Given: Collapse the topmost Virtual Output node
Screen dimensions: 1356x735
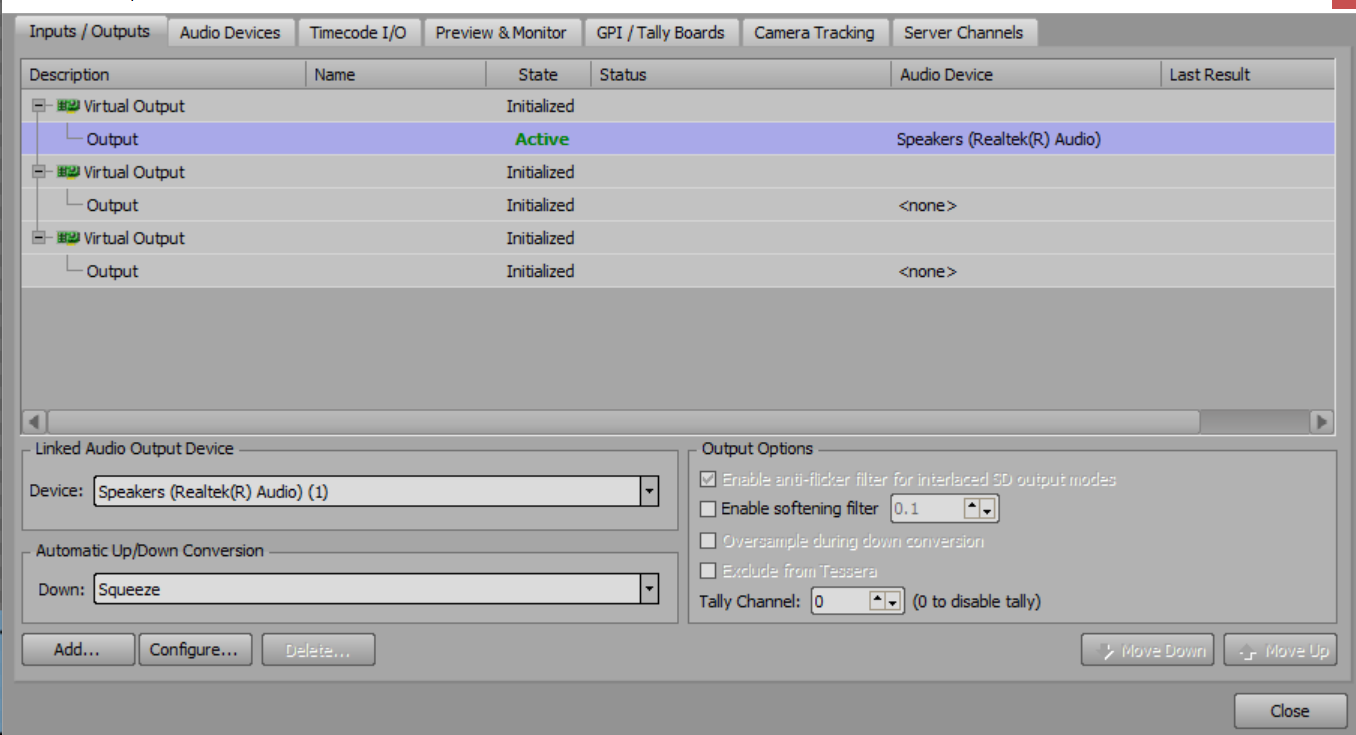Looking at the screenshot, I should (x=39, y=106).
